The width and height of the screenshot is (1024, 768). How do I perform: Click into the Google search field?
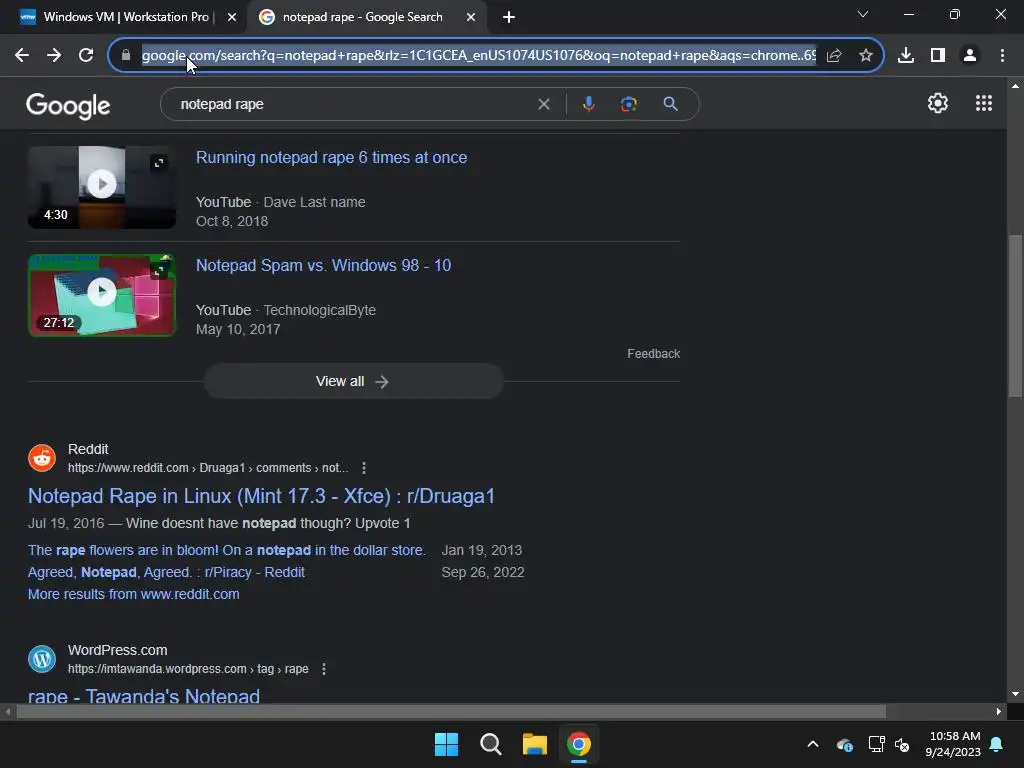coord(353,104)
